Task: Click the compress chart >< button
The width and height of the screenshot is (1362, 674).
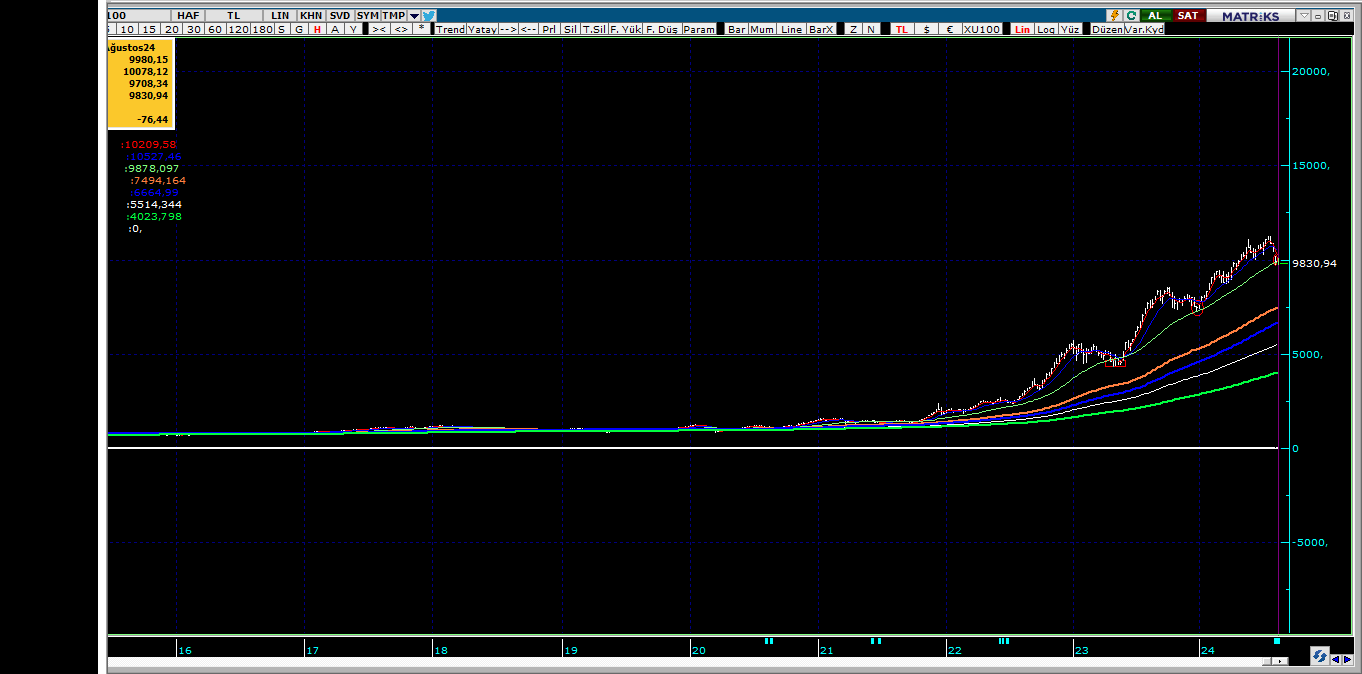Action: pos(379,29)
